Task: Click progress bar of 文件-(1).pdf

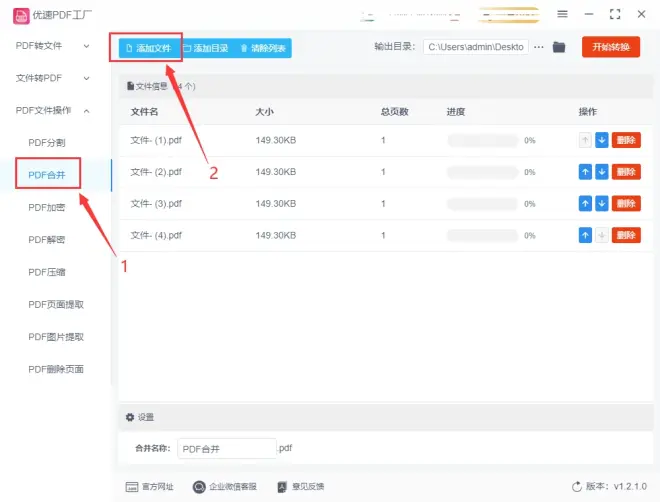Action: [483, 141]
